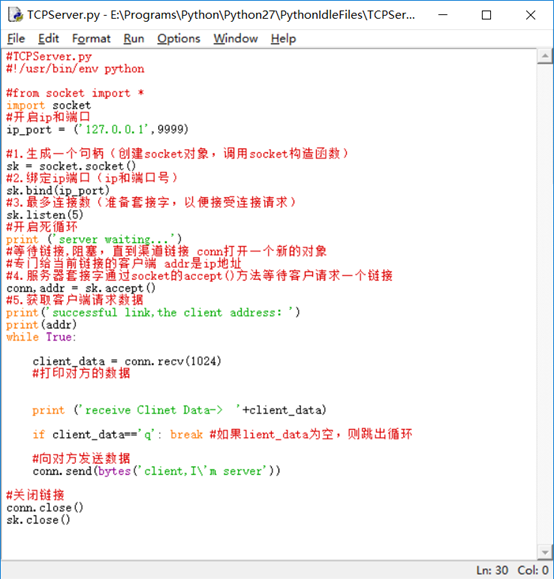Click the comment '#5.获取客户端请求数据'
The height and width of the screenshot is (579, 554).
point(75,300)
